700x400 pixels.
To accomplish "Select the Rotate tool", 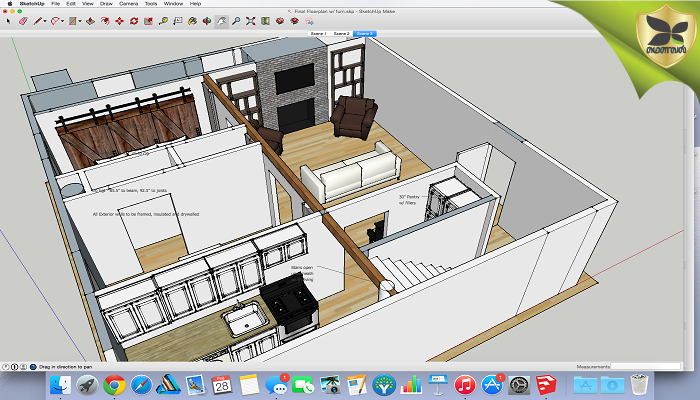I will (134, 20).
